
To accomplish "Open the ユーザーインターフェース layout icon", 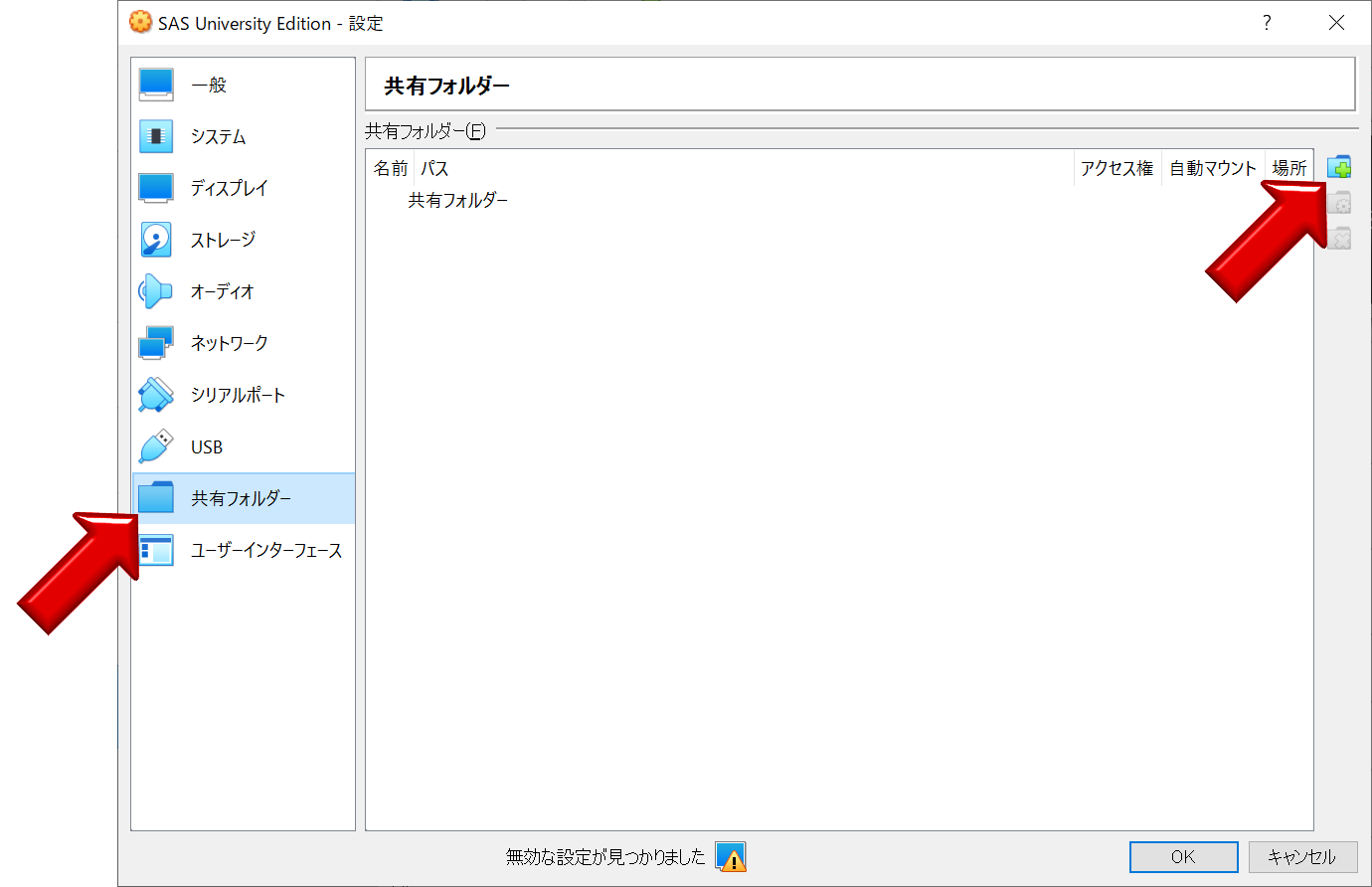I will [156, 550].
